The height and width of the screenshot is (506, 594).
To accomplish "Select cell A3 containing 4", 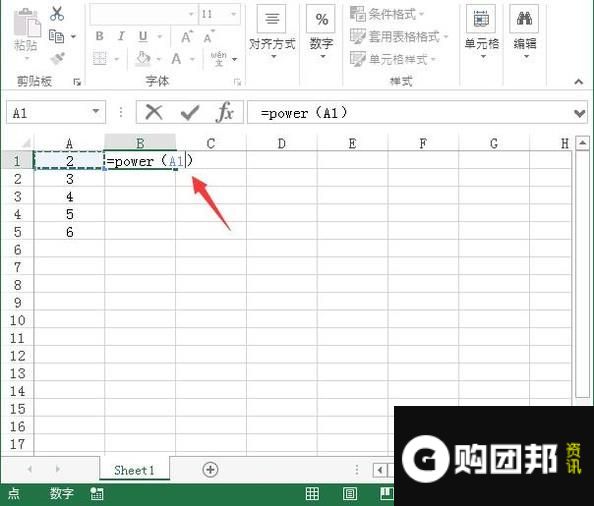I will (x=69, y=197).
